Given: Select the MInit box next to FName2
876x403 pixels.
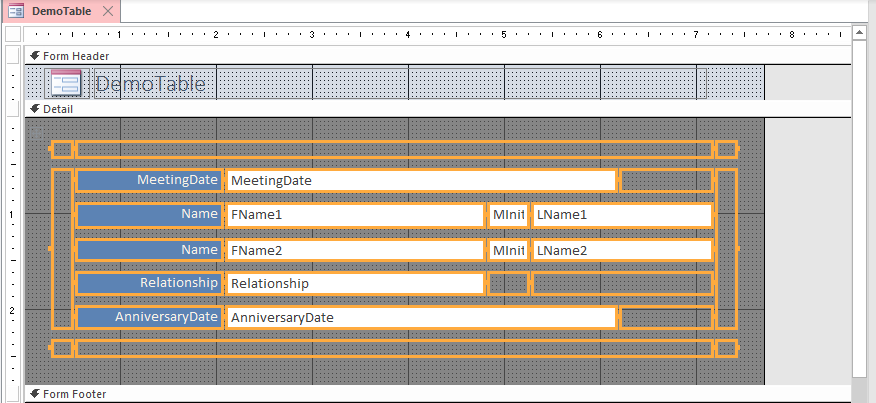Looking at the screenshot, I should coord(508,250).
